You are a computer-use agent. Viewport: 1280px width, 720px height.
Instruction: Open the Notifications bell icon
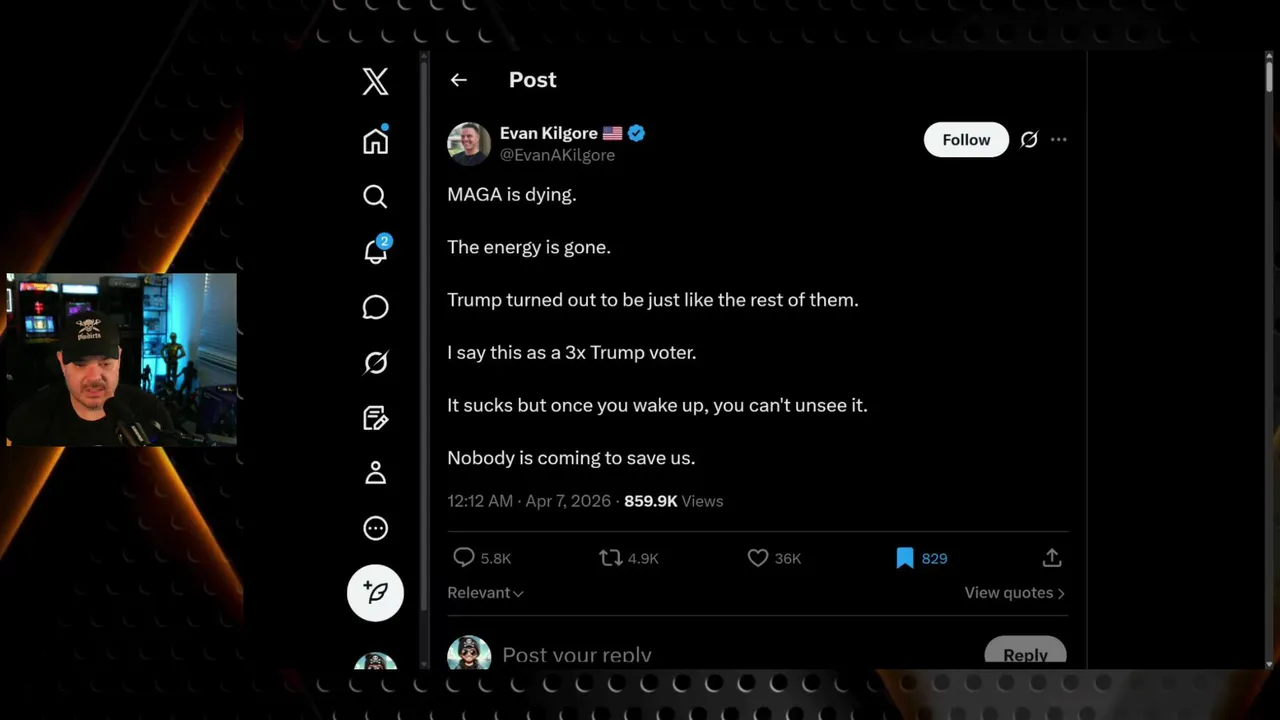(376, 250)
